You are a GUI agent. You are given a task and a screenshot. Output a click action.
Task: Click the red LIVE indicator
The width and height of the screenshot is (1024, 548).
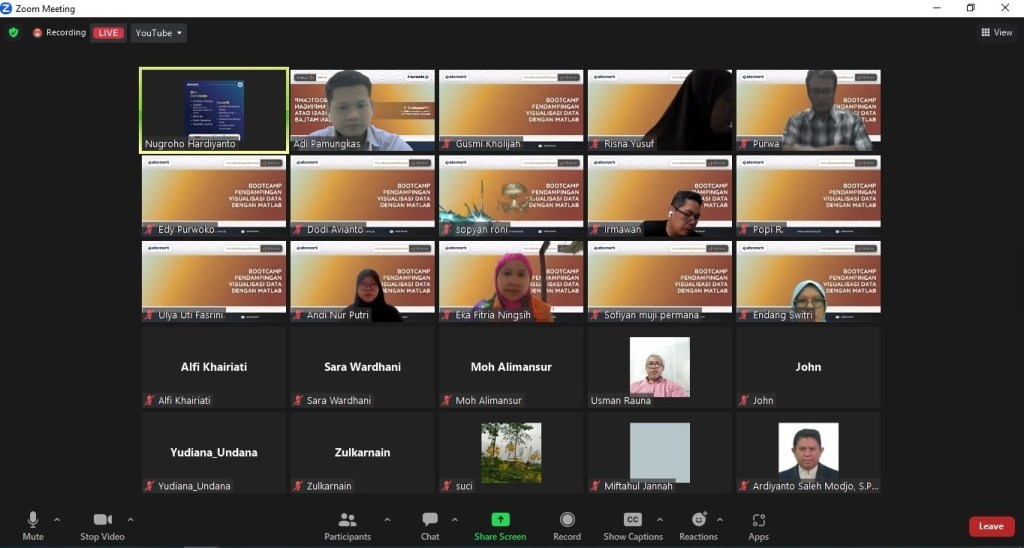coord(108,33)
